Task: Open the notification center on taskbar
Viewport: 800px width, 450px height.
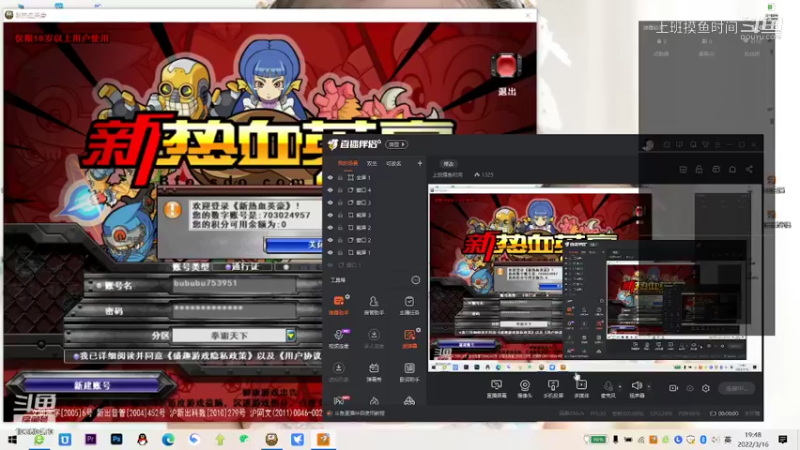Action: [783, 439]
